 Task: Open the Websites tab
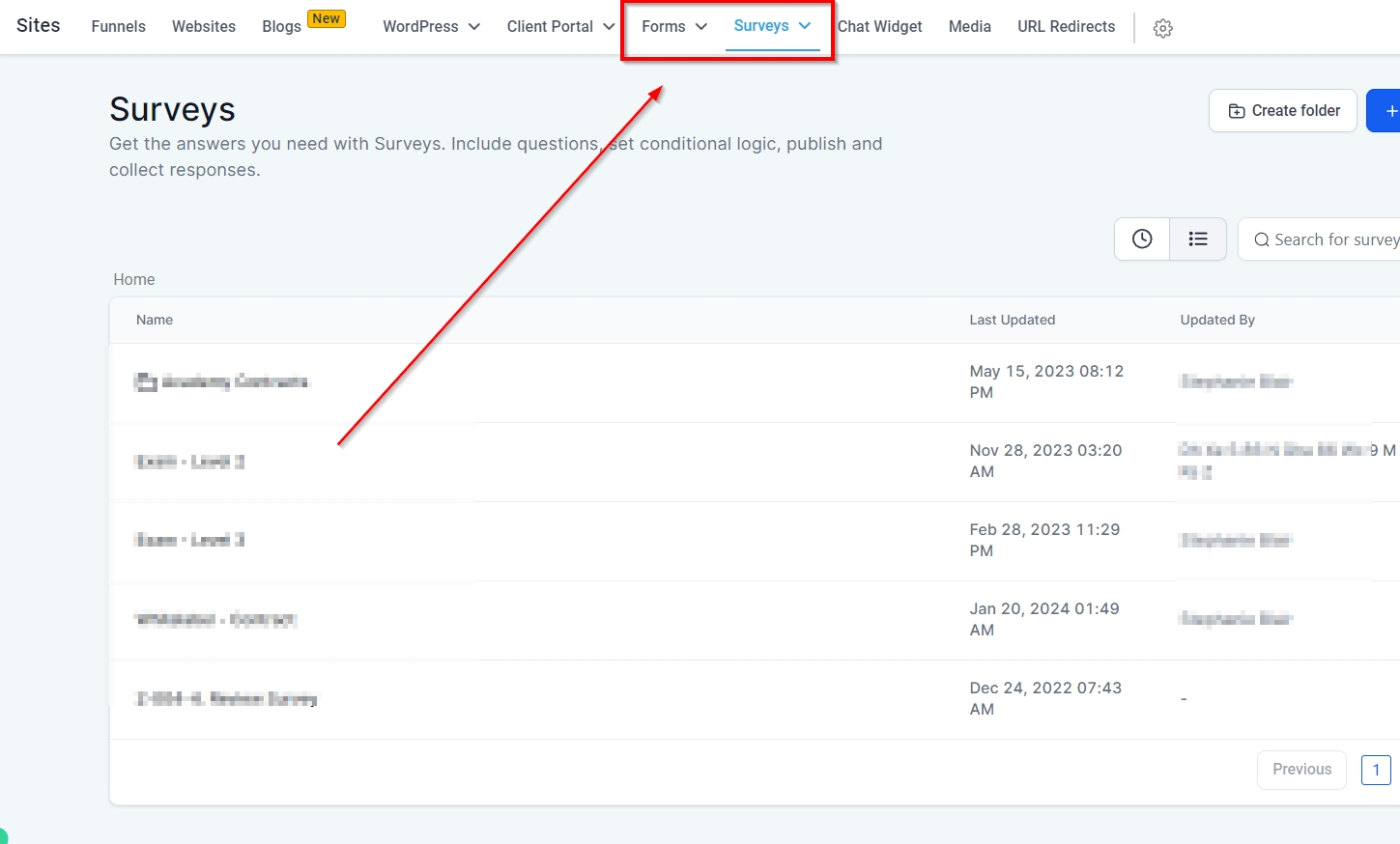tap(204, 27)
